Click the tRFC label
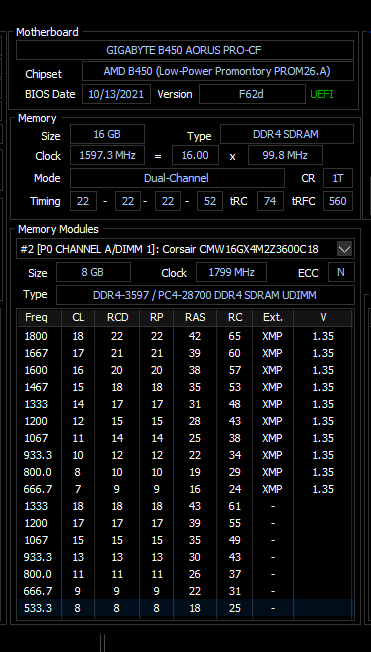371x652 pixels. (304, 201)
